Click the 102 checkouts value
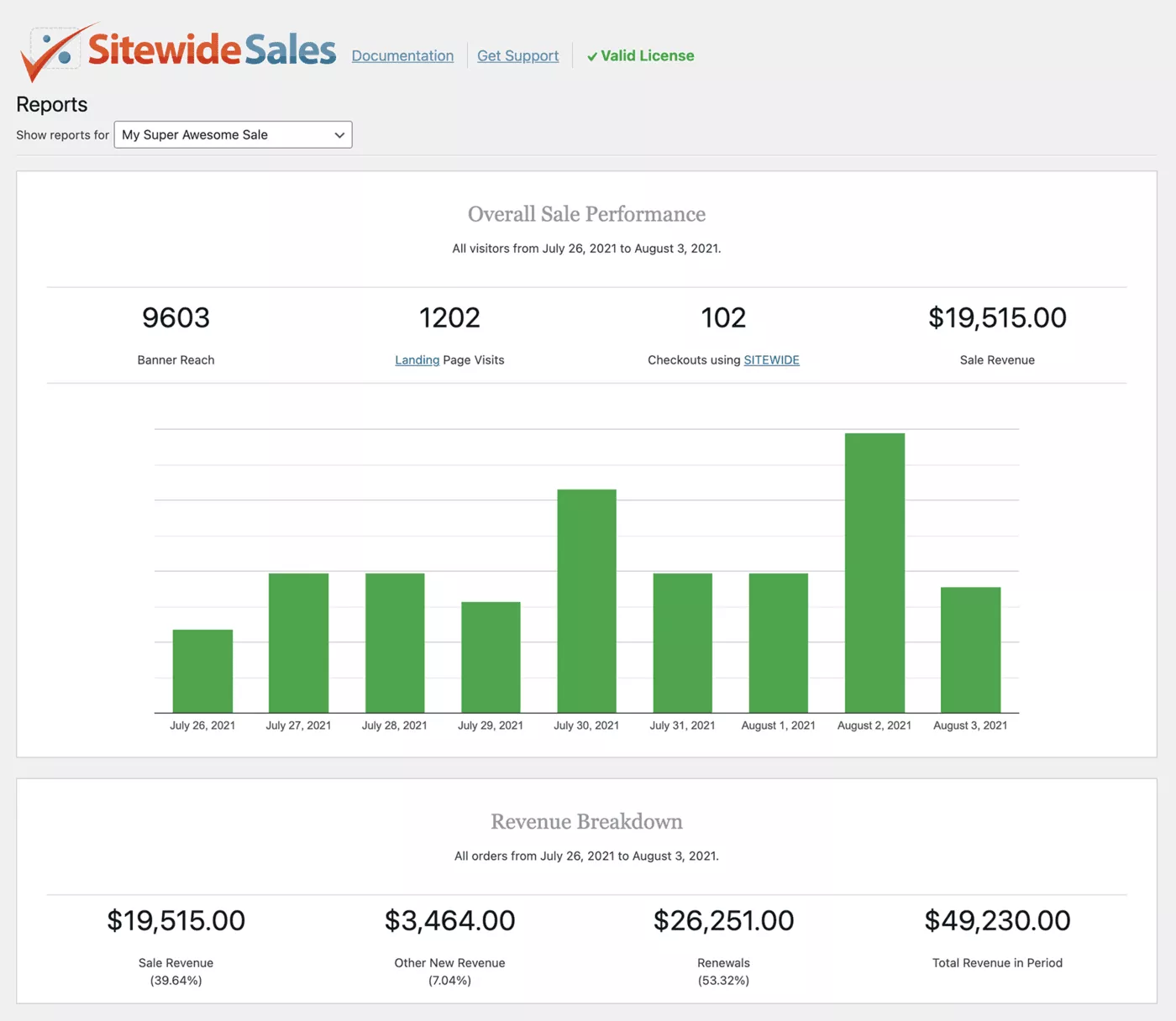 coord(723,317)
